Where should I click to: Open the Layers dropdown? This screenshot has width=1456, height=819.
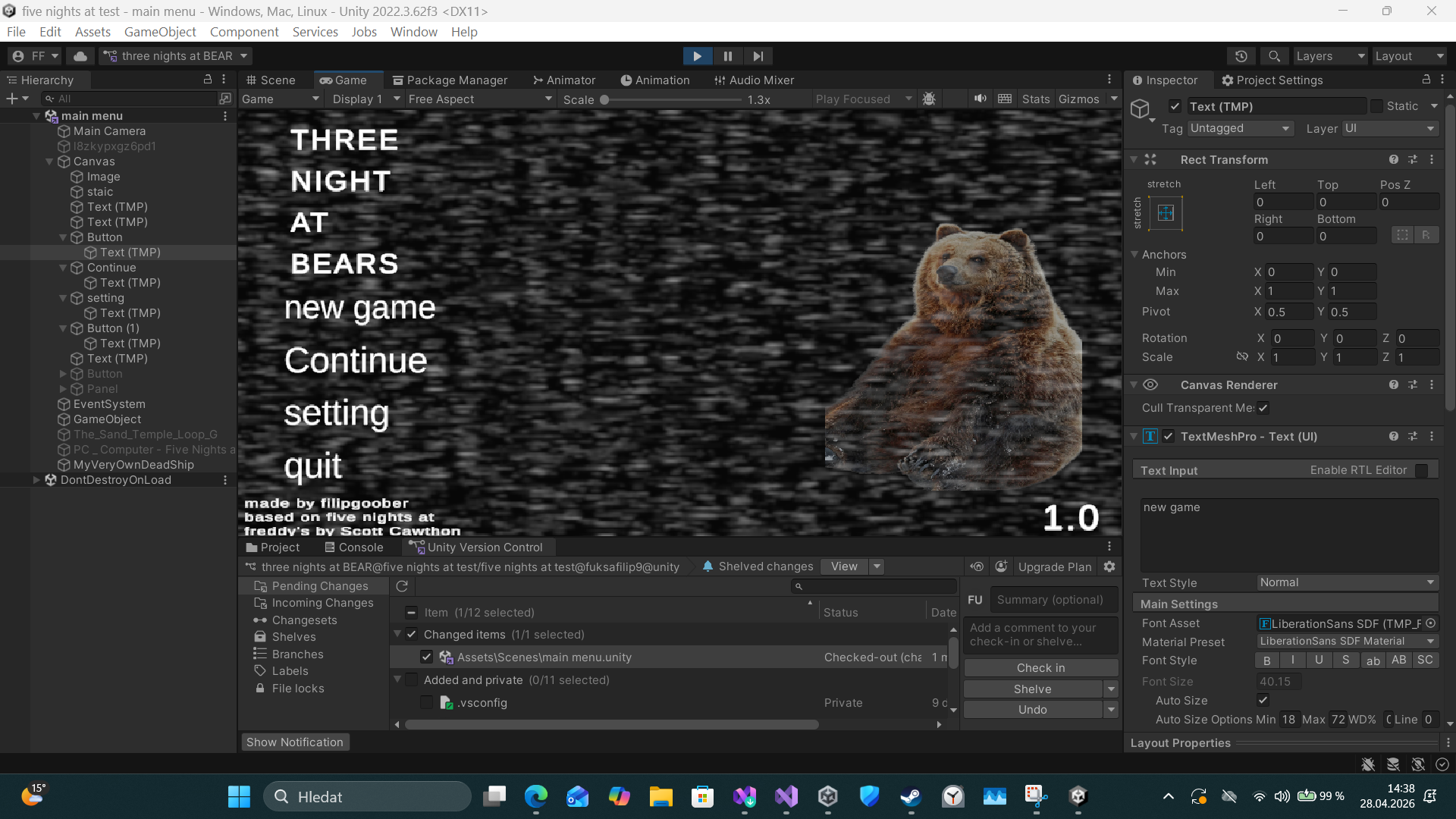tap(1330, 56)
